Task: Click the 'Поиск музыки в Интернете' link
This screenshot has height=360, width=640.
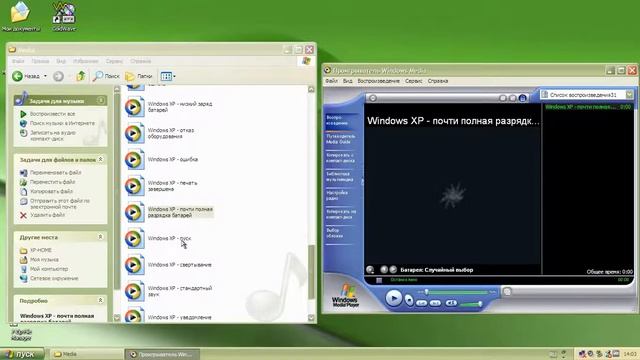Action: [62, 123]
